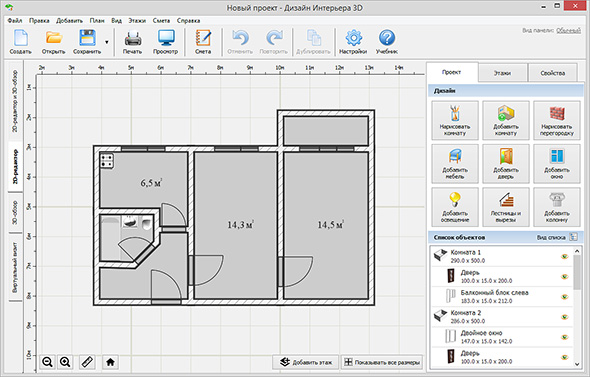Zoom in with plus magnifier
This screenshot has width=590, height=377.
65,362
